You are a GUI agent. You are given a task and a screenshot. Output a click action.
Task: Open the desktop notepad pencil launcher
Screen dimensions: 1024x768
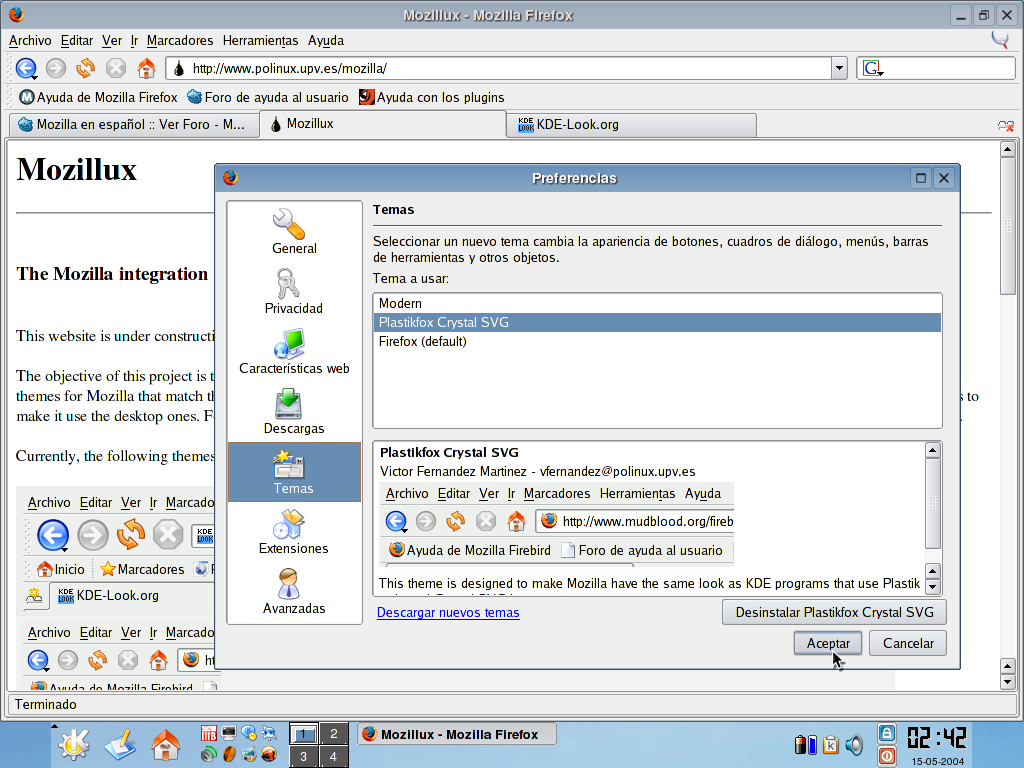pyautogui.click(x=120, y=744)
